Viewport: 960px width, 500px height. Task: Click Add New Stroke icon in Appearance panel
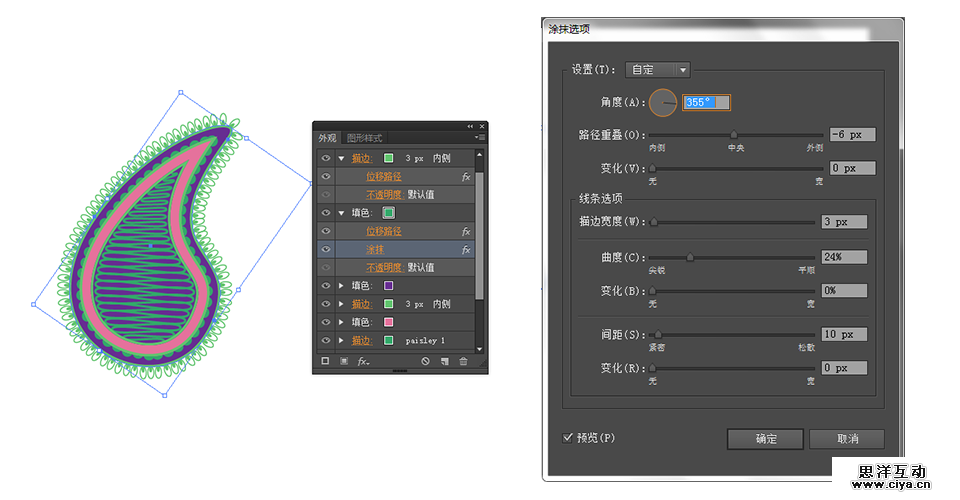pos(325,361)
